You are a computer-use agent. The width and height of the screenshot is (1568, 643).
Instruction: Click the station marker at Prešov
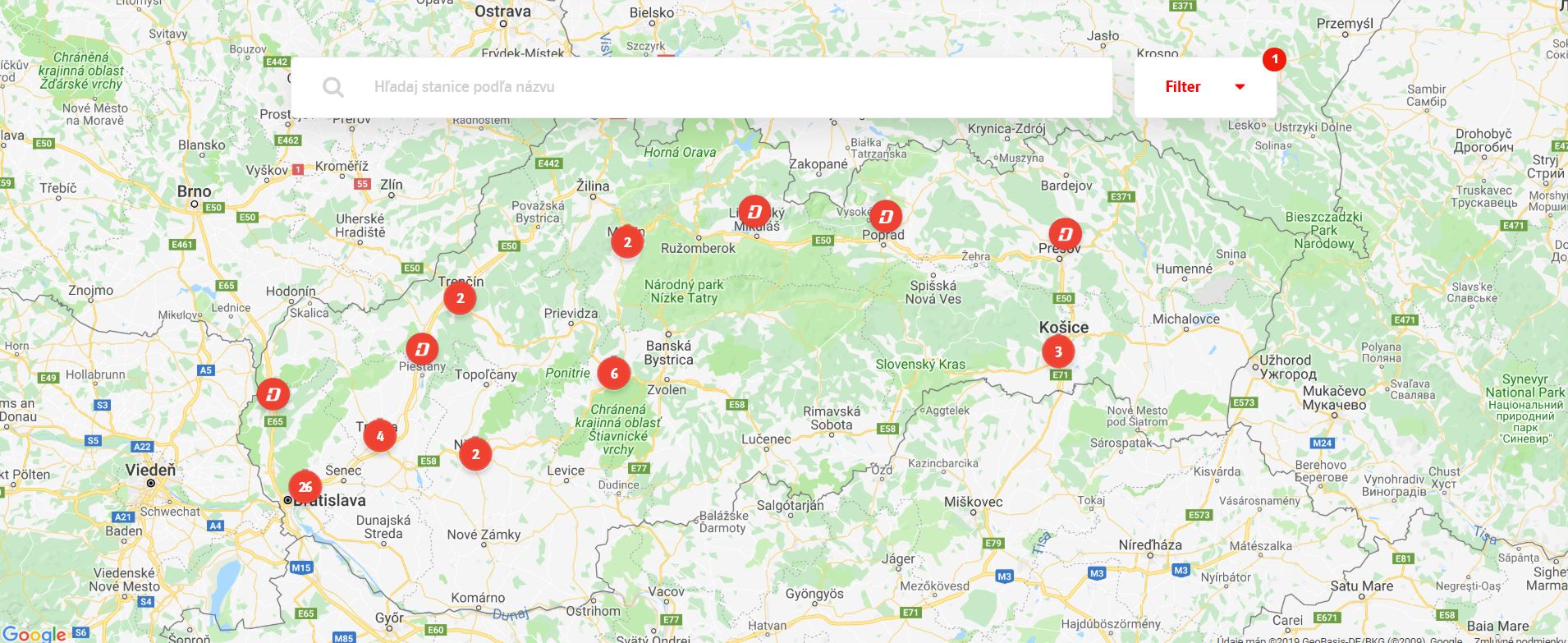1065,234
